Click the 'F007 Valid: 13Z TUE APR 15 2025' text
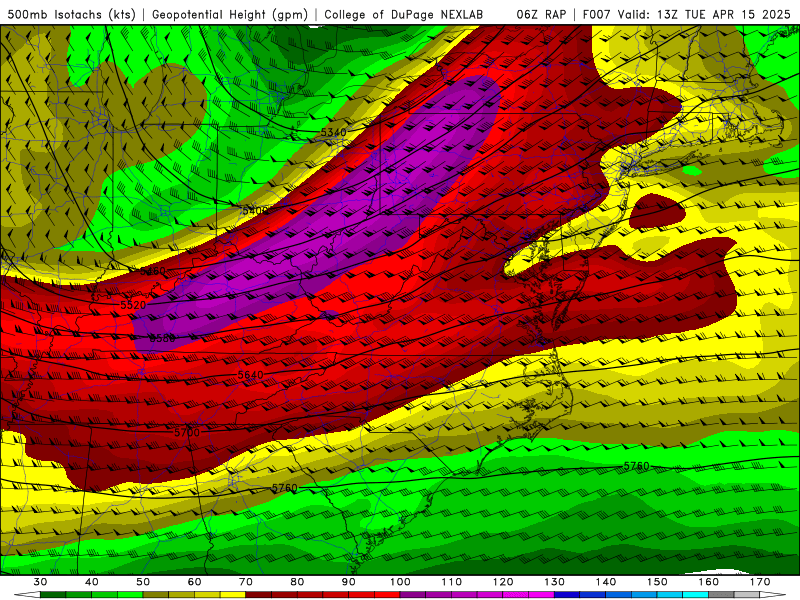This screenshot has height=600, width=800. coord(686,15)
